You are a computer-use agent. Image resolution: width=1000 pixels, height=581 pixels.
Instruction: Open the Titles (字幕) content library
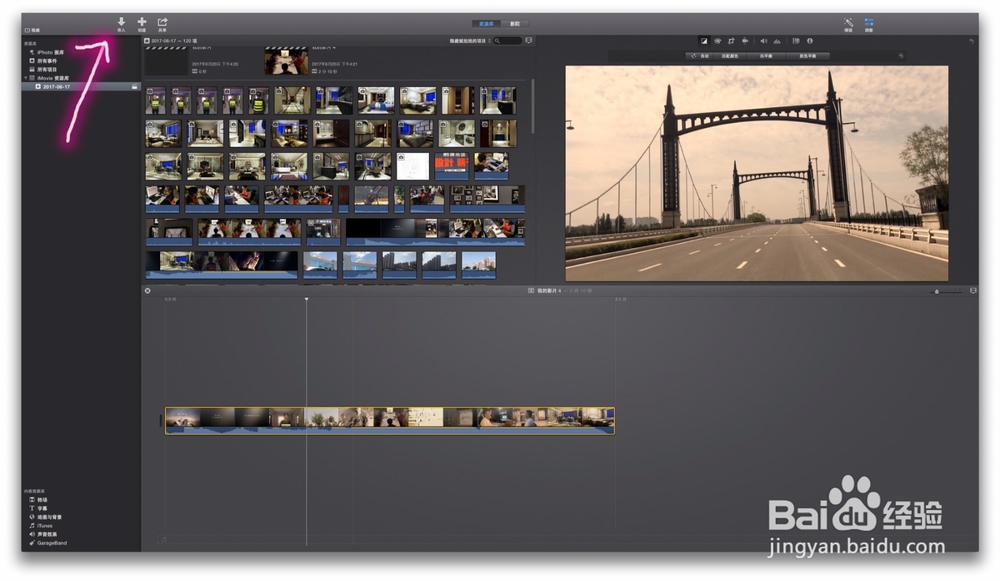coord(38,509)
